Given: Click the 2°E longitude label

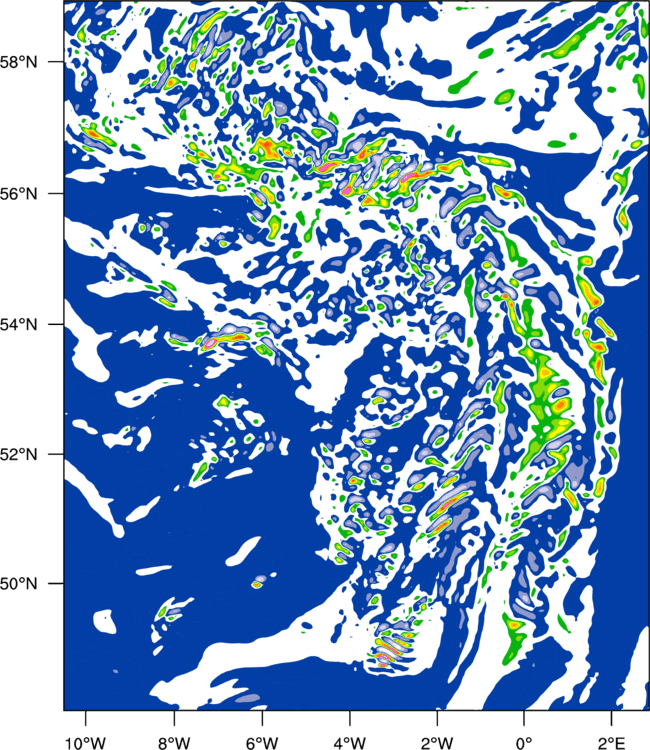Looking at the screenshot, I should 612,743.
